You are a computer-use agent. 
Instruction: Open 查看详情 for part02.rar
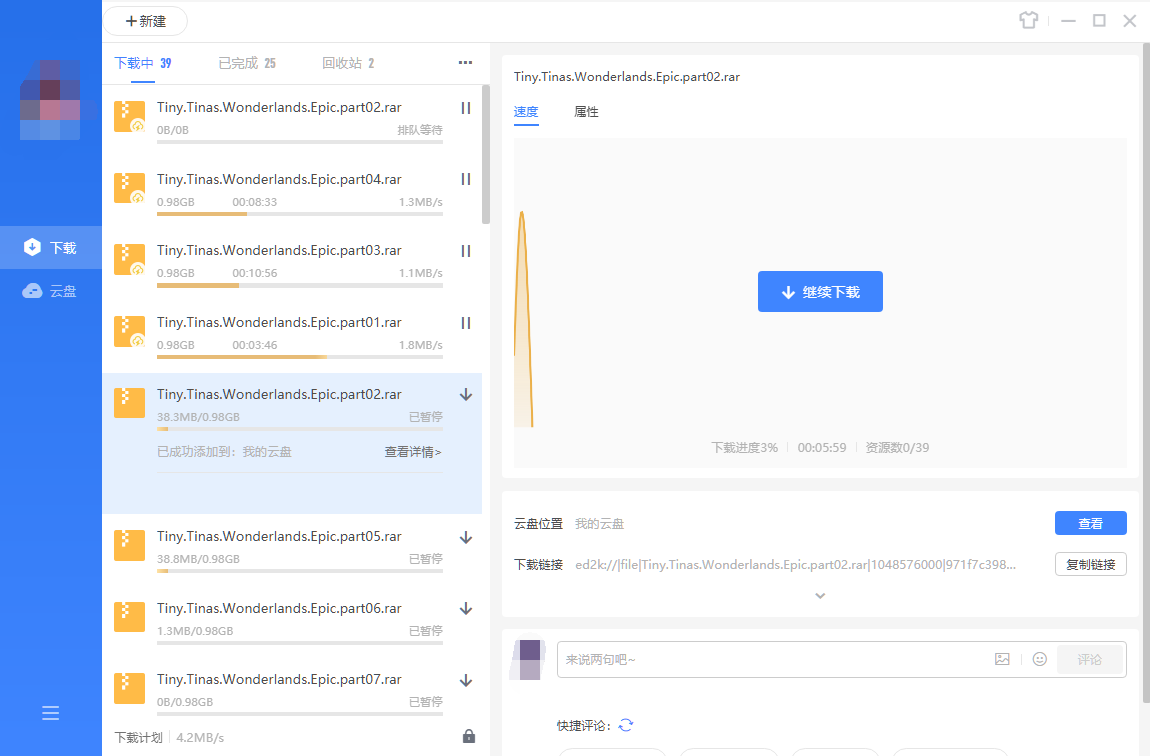[x=412, y=452]
